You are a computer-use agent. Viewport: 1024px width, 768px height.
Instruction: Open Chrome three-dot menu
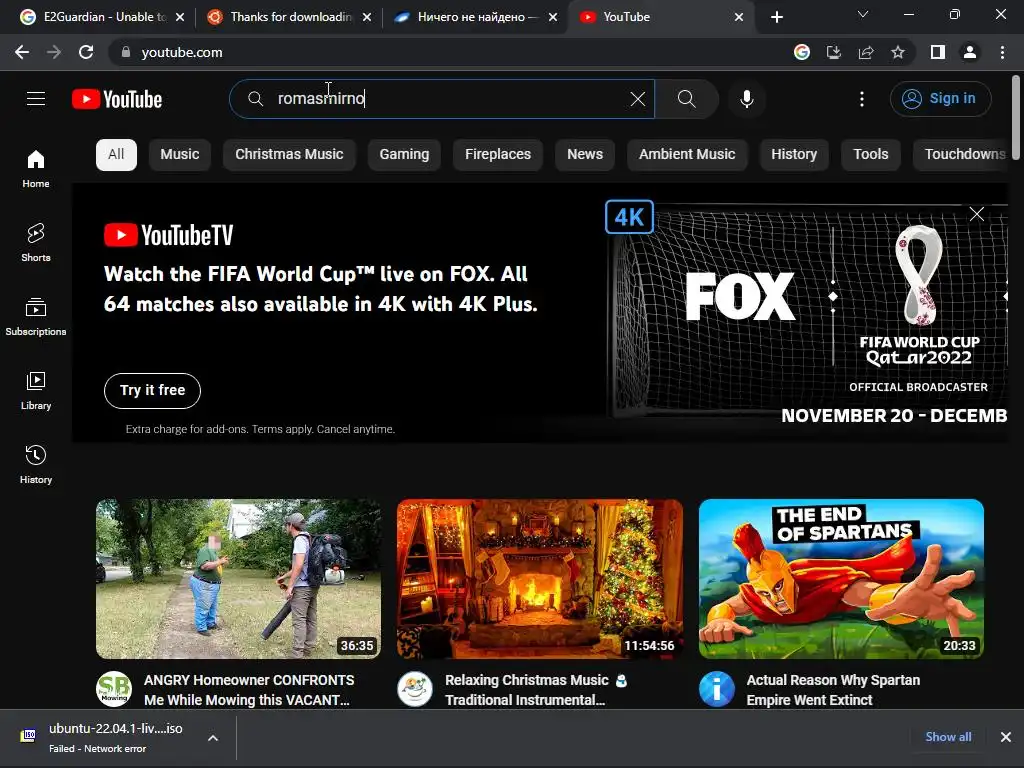click(1002, 52)
